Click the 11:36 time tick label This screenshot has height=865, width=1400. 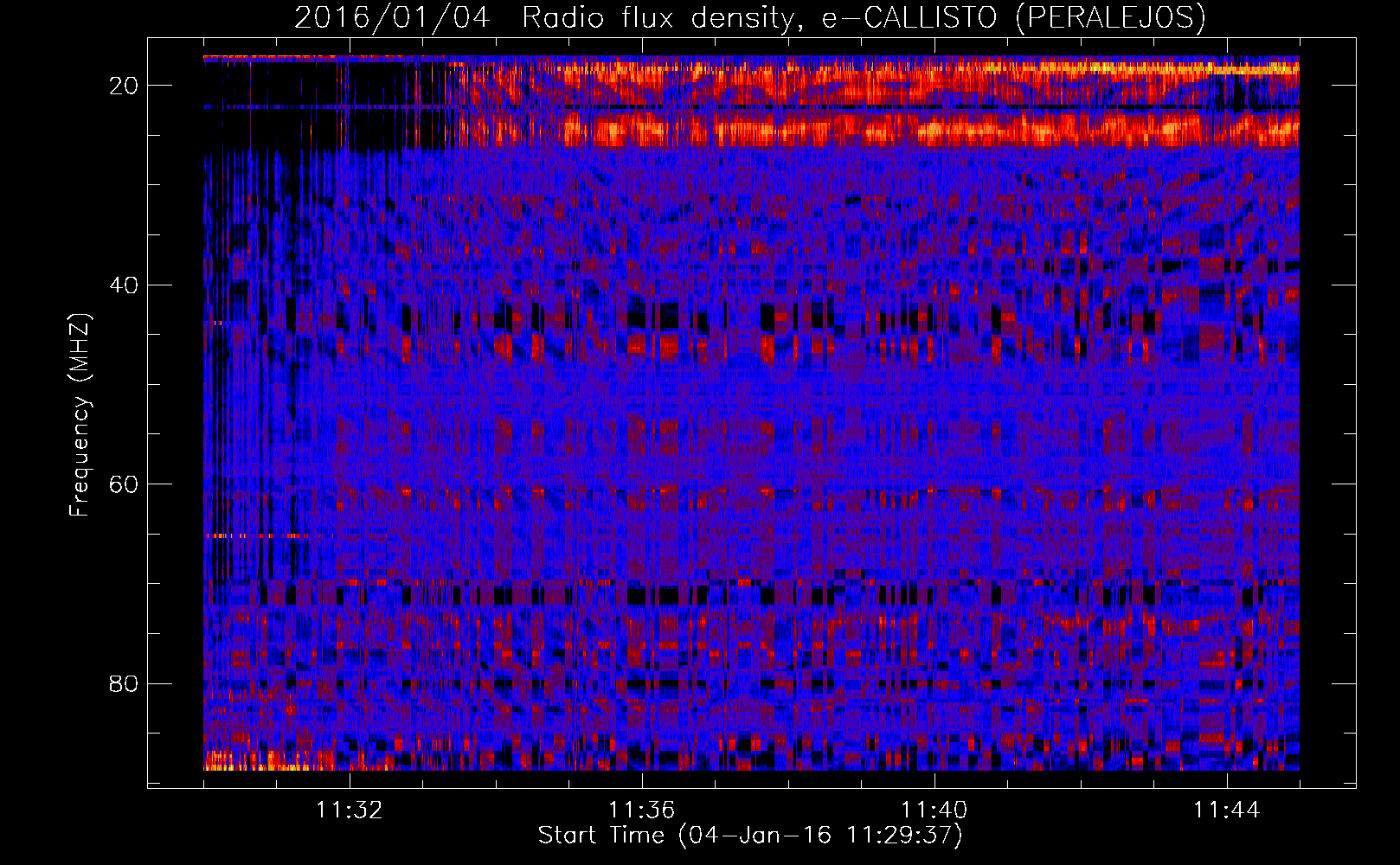click(x=642, y=811)
